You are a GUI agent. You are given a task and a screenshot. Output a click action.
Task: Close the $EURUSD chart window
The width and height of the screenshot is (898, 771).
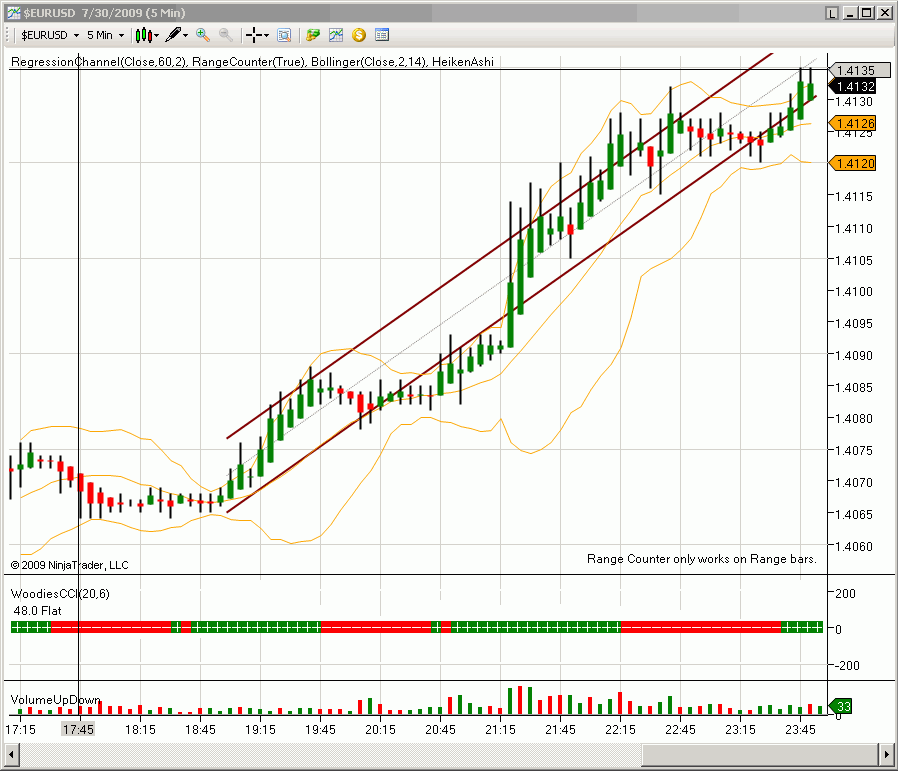(885, 13)
